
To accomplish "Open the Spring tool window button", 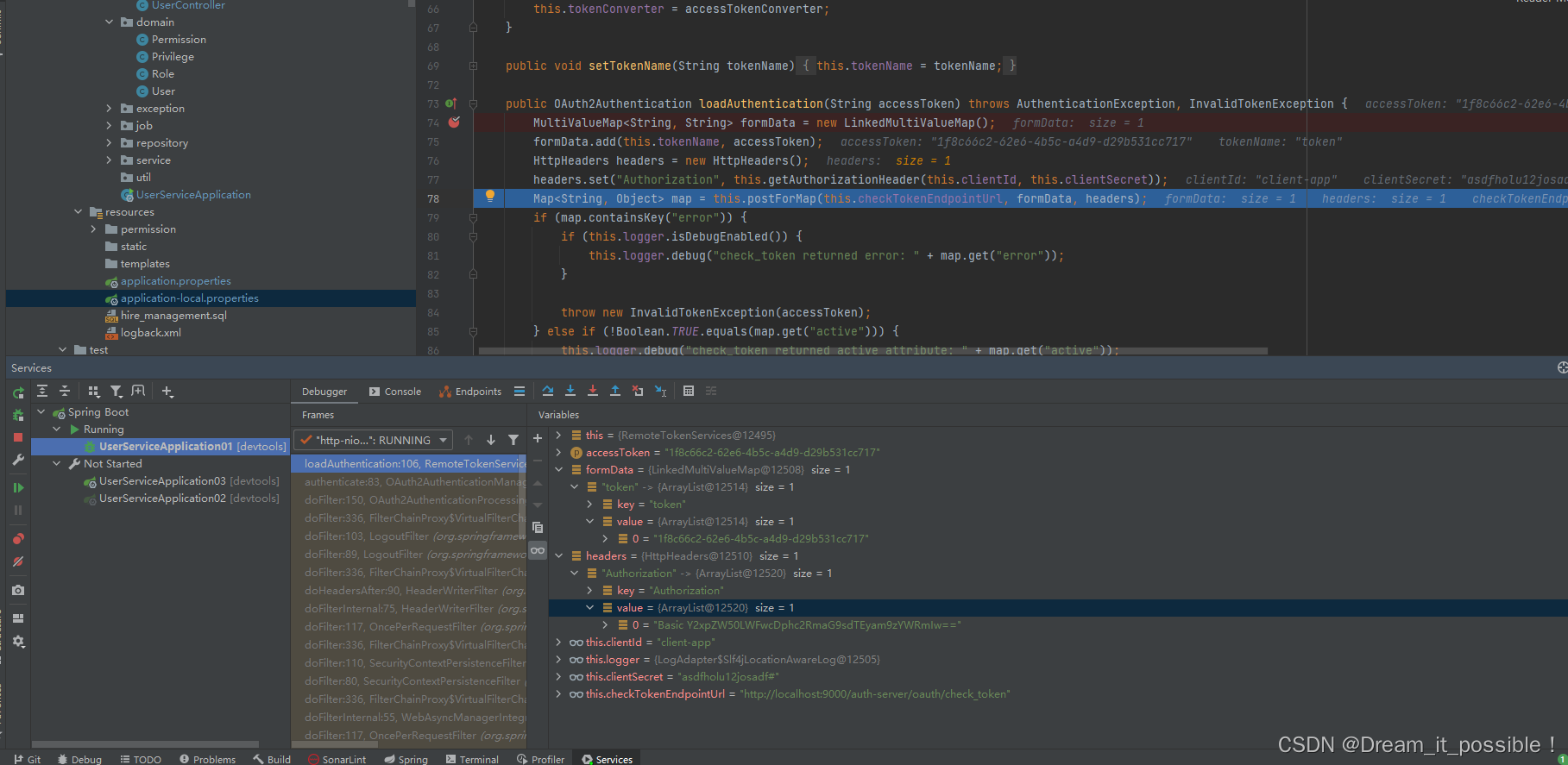I will click(406, 759).
